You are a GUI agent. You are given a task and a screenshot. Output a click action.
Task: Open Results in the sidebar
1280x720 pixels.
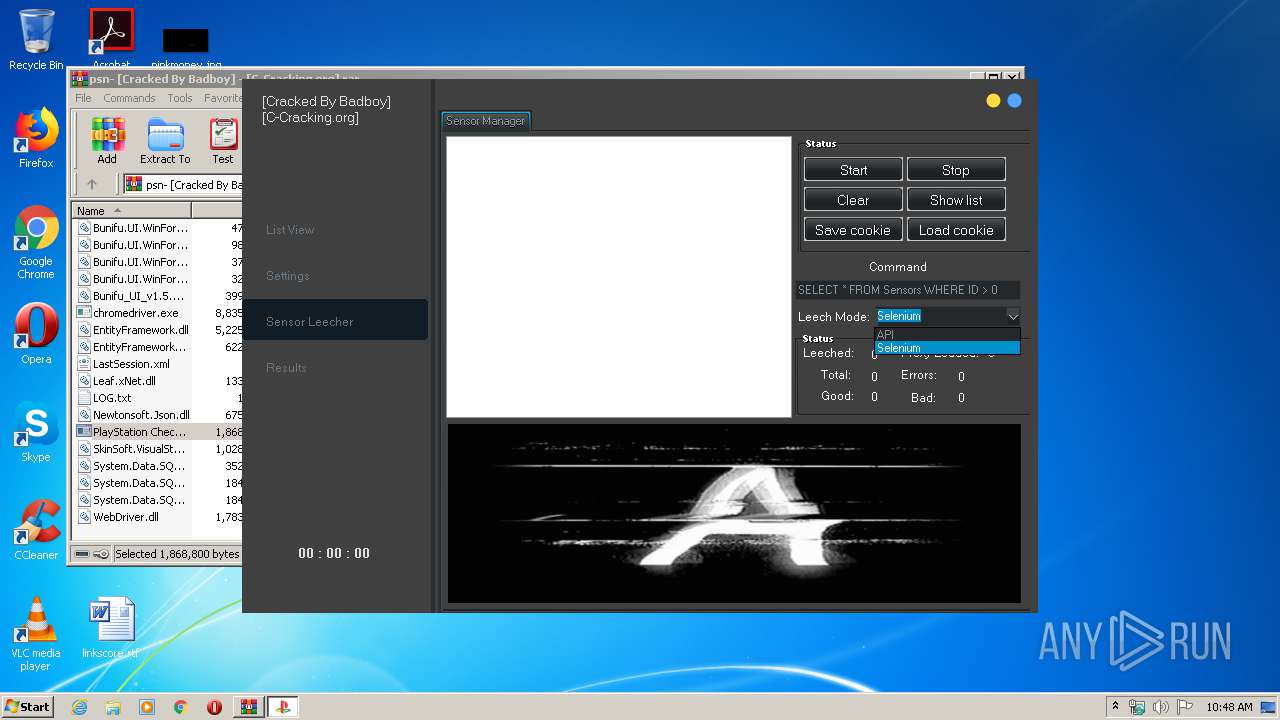(x=286, y=368)
